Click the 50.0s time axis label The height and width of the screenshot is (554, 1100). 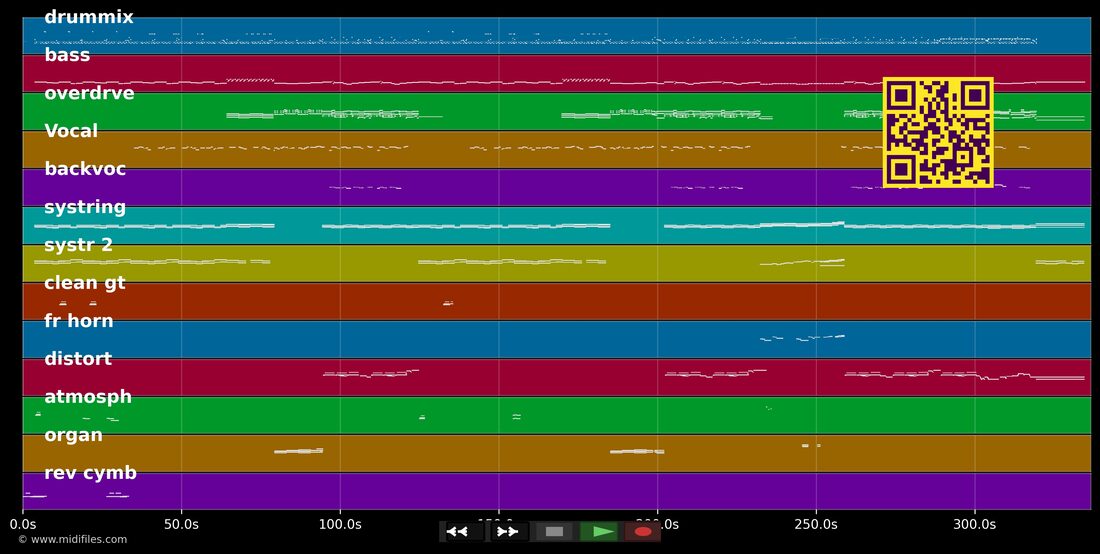pyautogui.click(x=181, y=525)
